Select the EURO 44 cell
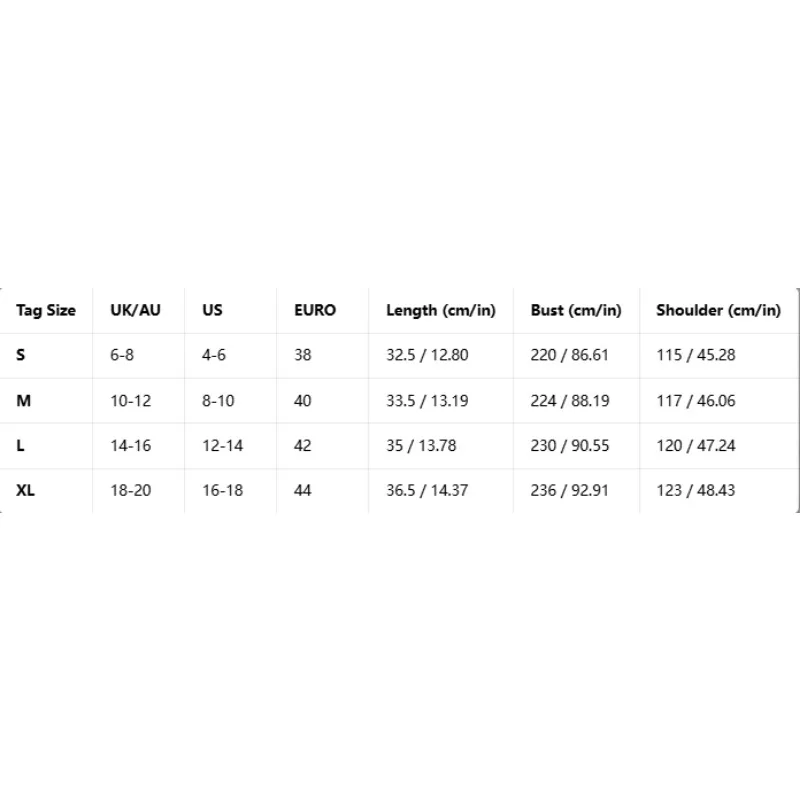 [303, 491]
